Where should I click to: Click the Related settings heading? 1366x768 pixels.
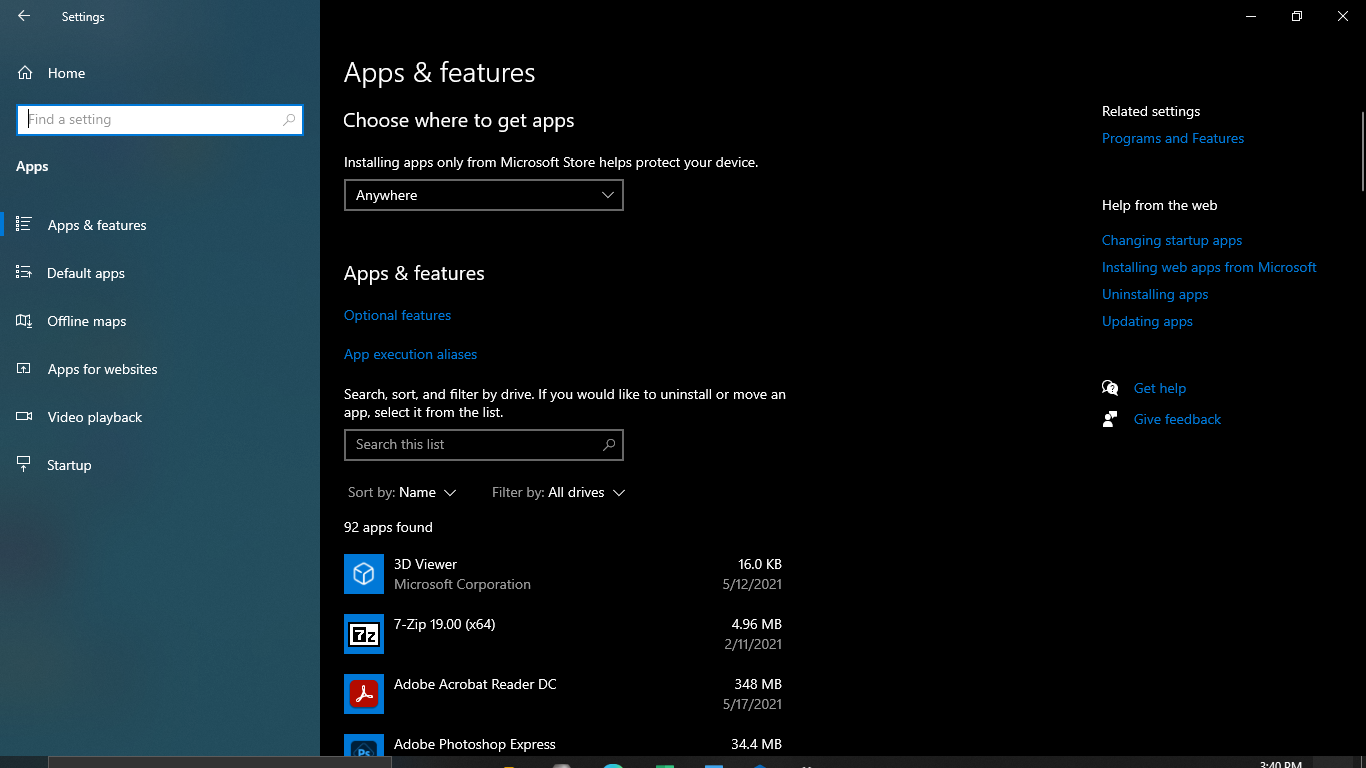click(1151, 111)
